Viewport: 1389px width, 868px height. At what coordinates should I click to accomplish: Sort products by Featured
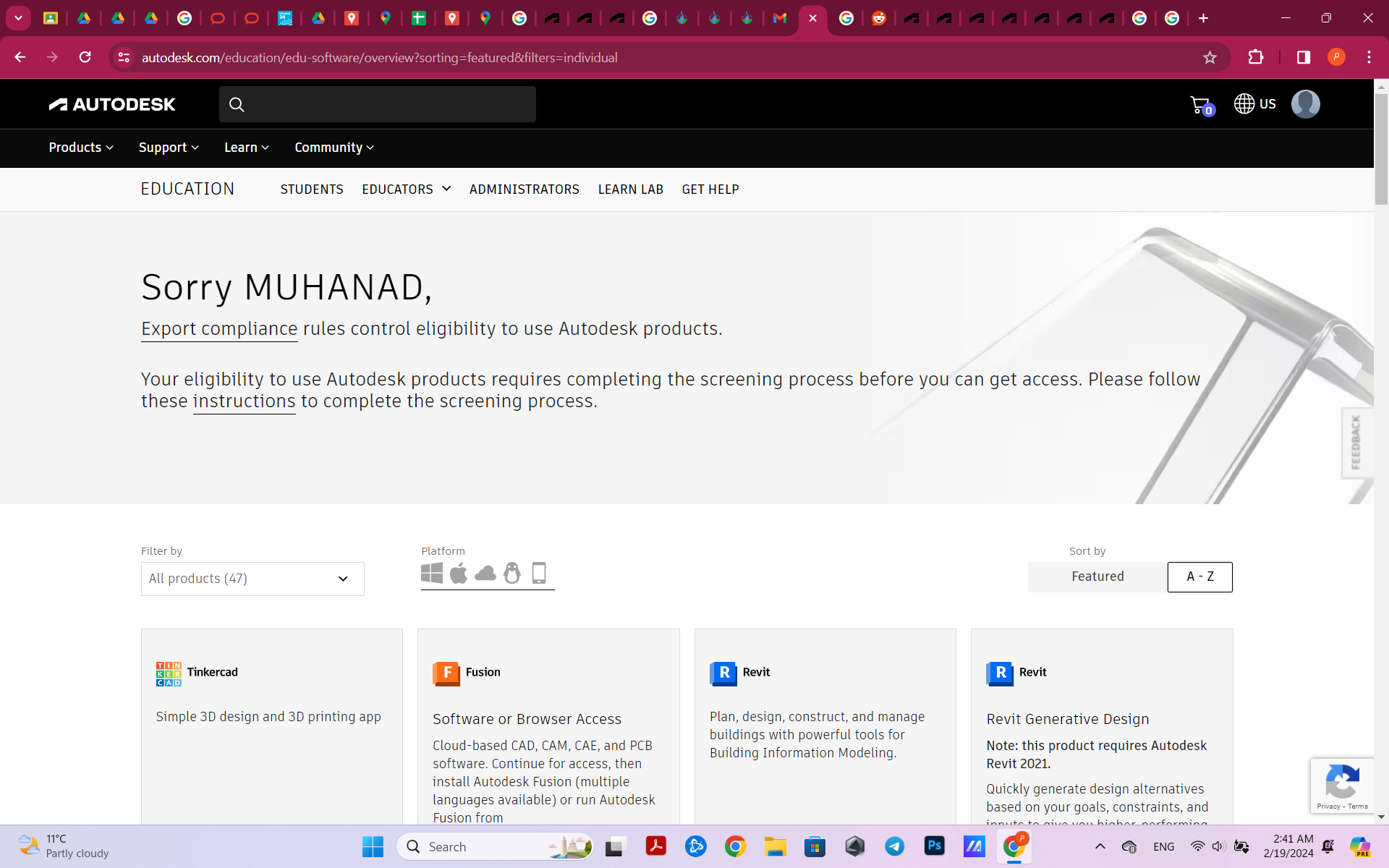[1097, 576]
